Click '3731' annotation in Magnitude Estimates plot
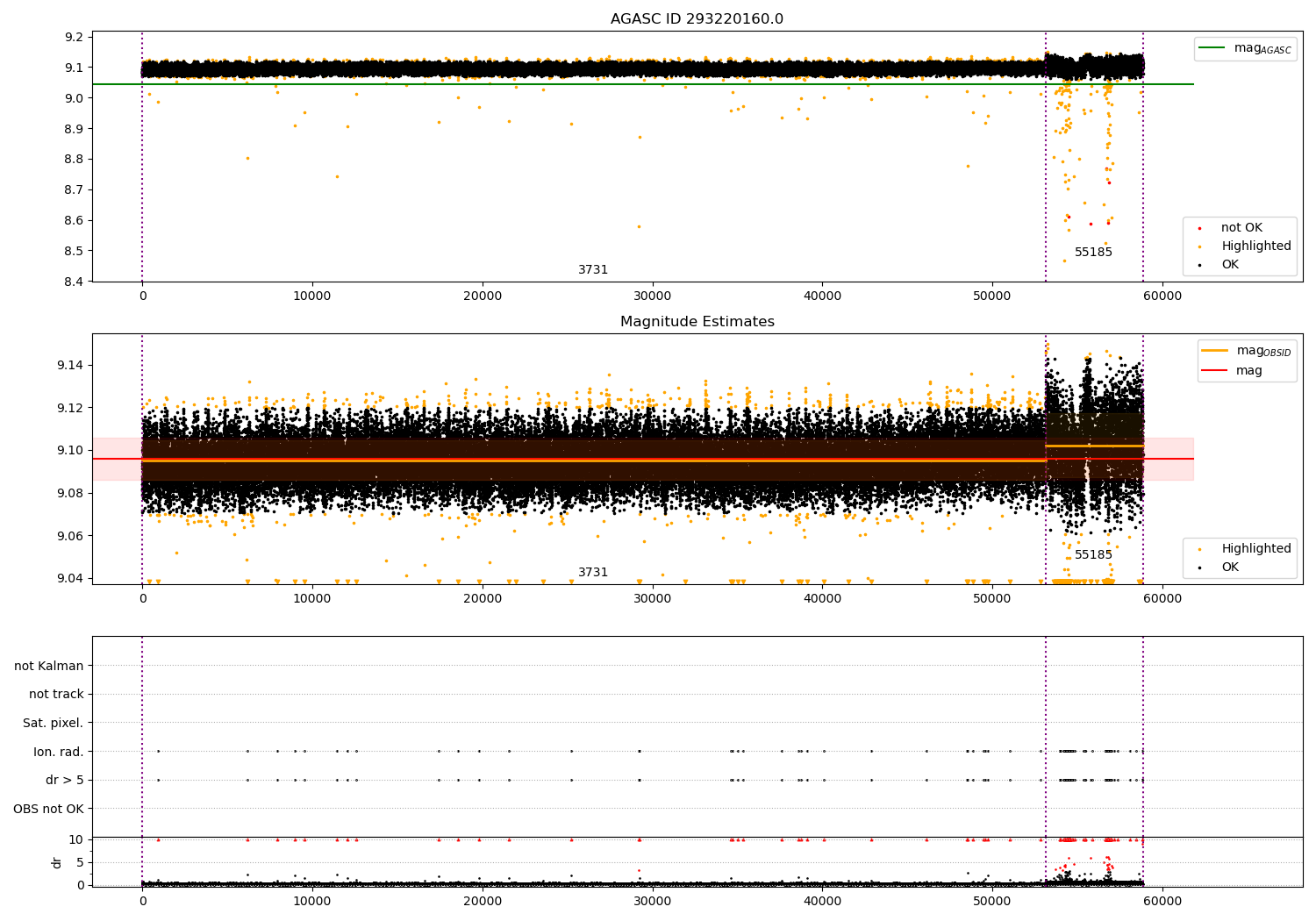This screenshot has width=1316, height=921. 593,573
